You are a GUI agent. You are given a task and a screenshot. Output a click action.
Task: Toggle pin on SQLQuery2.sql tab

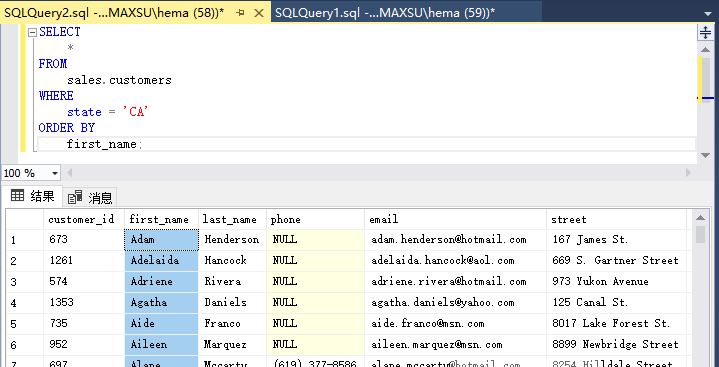(x=240, y=13)
